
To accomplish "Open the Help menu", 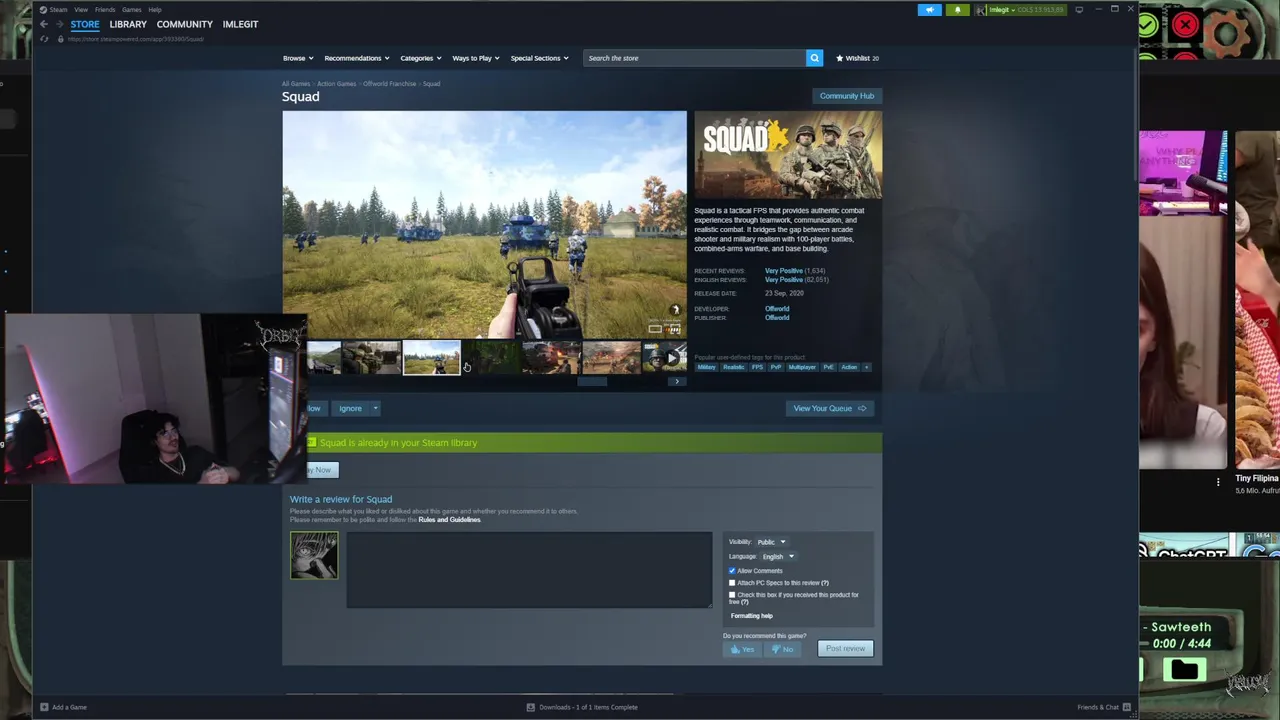I will coord(155,10).
